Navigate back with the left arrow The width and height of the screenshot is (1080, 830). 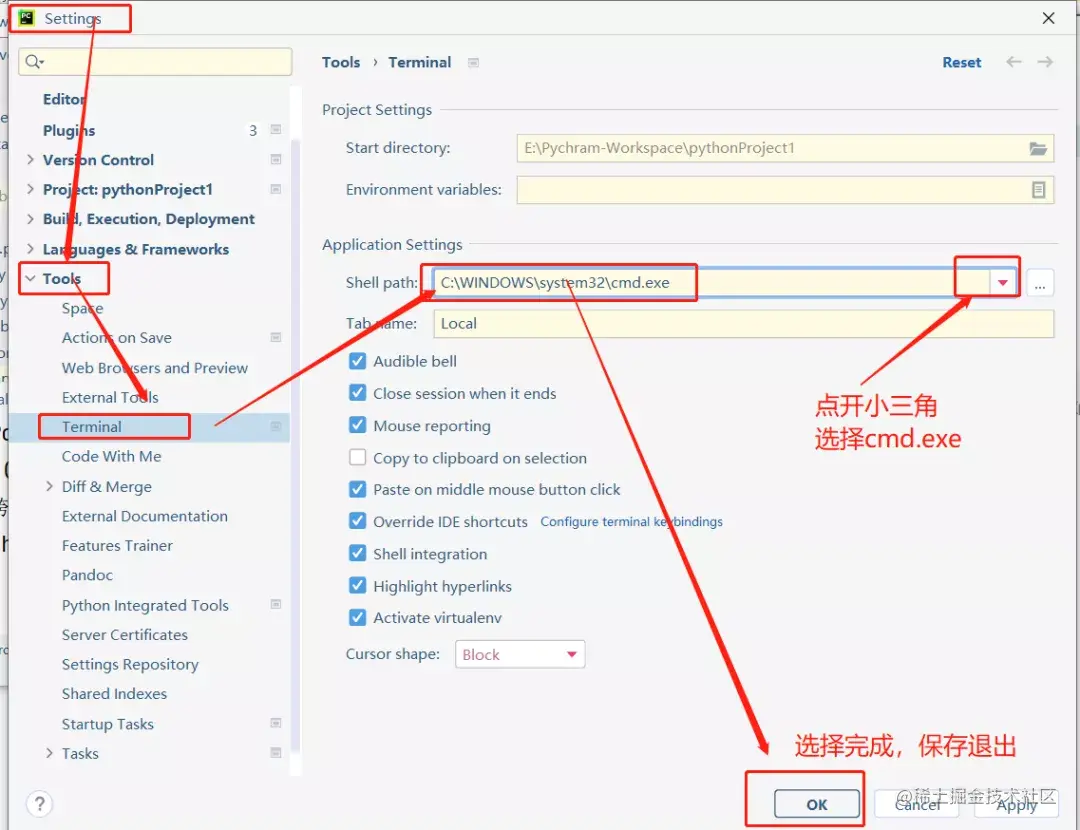[x=1013, y=62]
